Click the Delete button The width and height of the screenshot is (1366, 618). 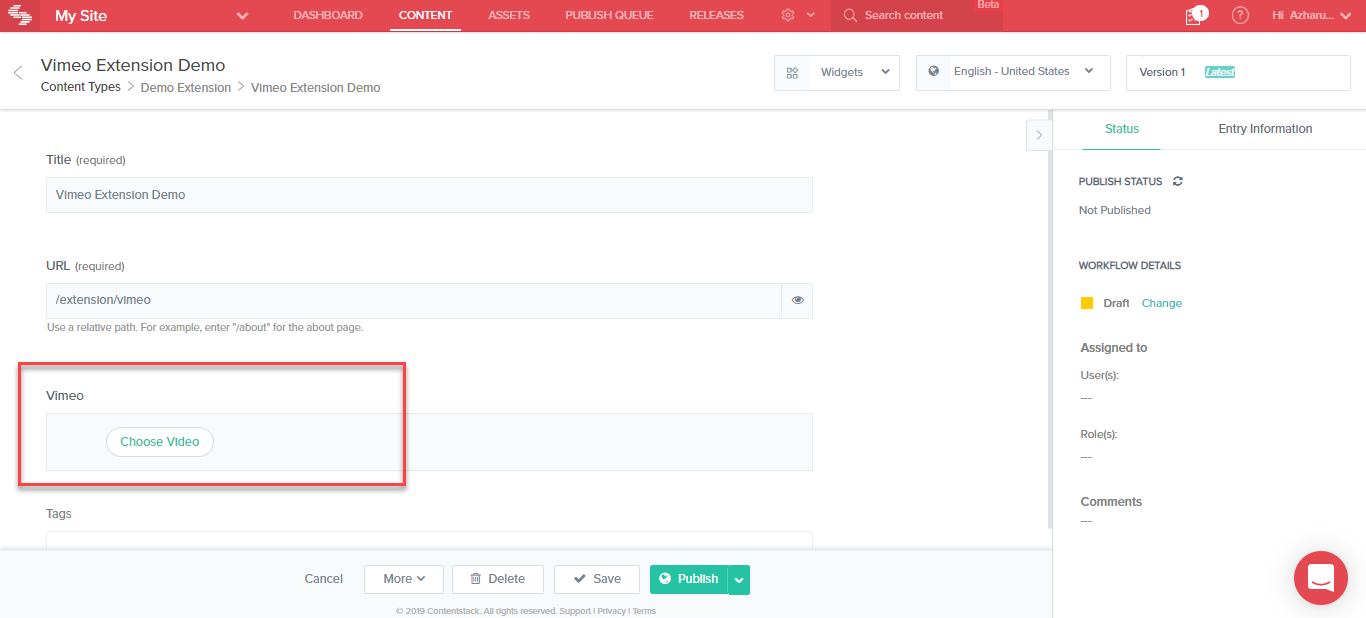click(497, 579)
